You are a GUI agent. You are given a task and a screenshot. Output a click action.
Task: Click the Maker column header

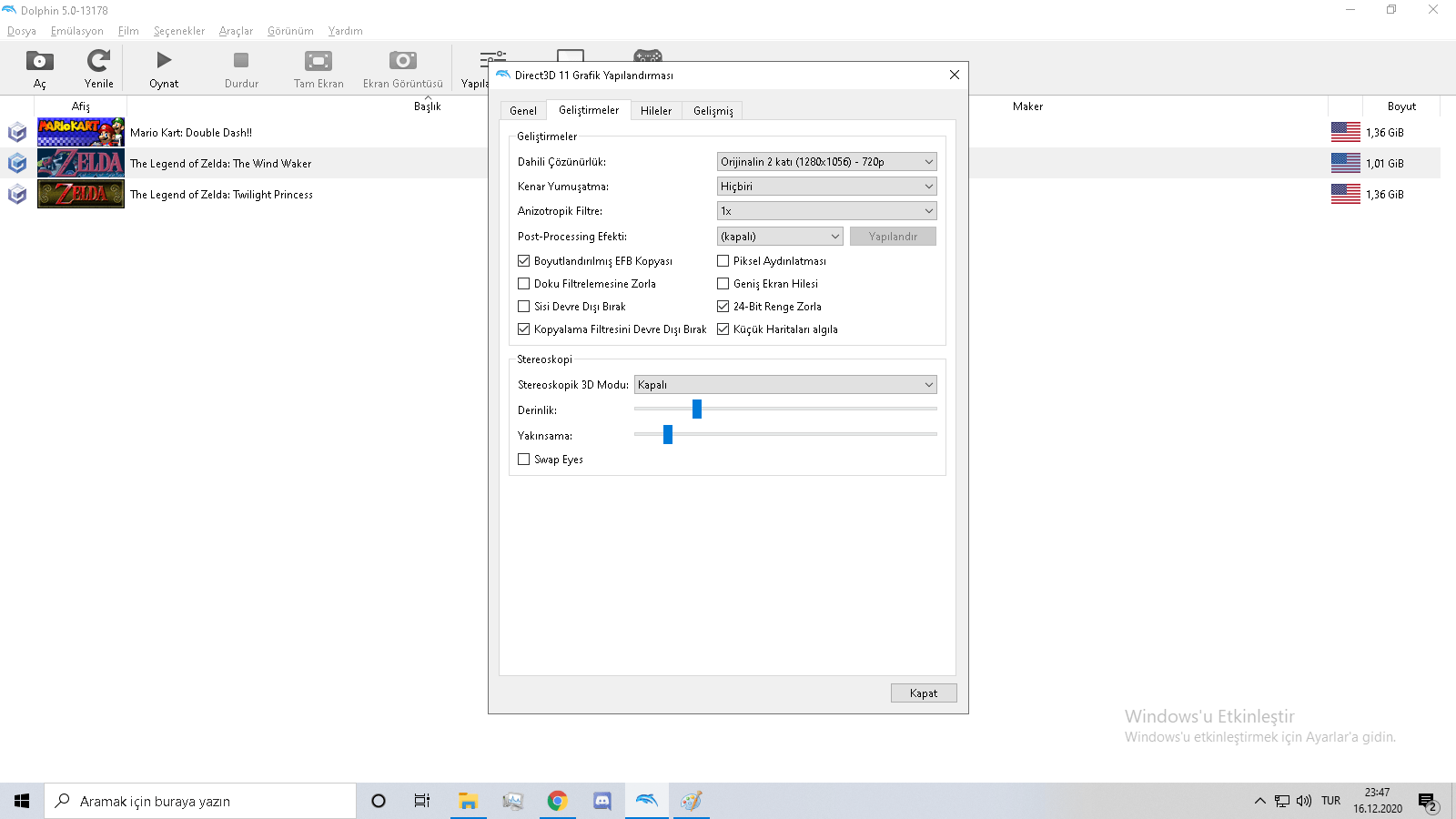click(x=1027, y=106)
